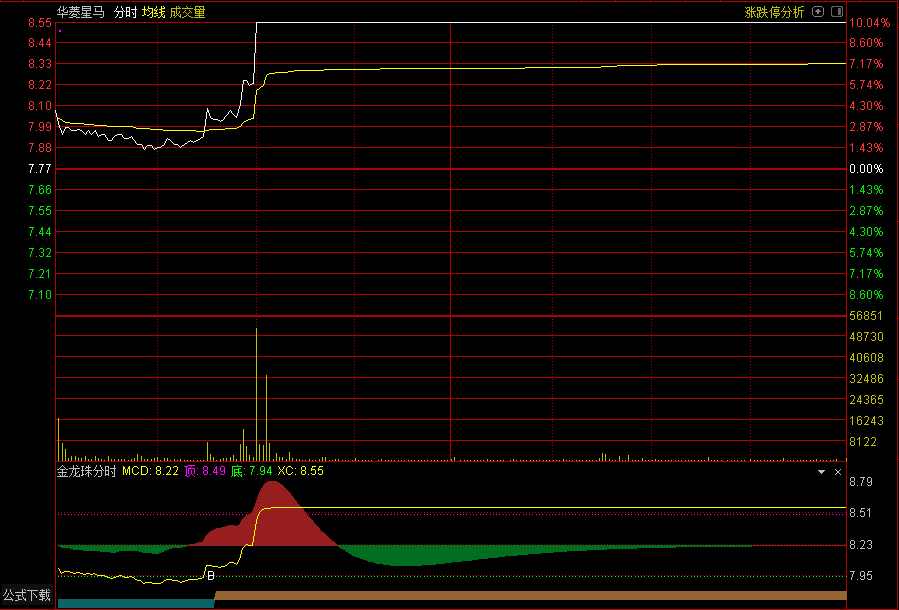Open the 涨跌停分析 analysis link
The height and width of the screenshot is (610, 899).
tap(774, 12)
